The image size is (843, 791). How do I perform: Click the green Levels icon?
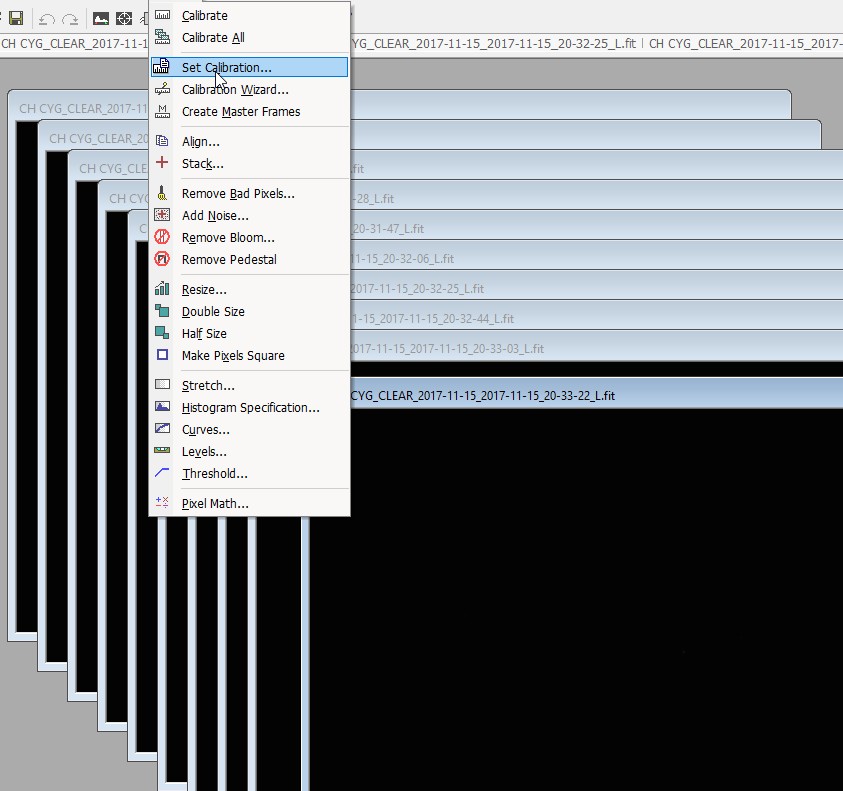point(162,451)
